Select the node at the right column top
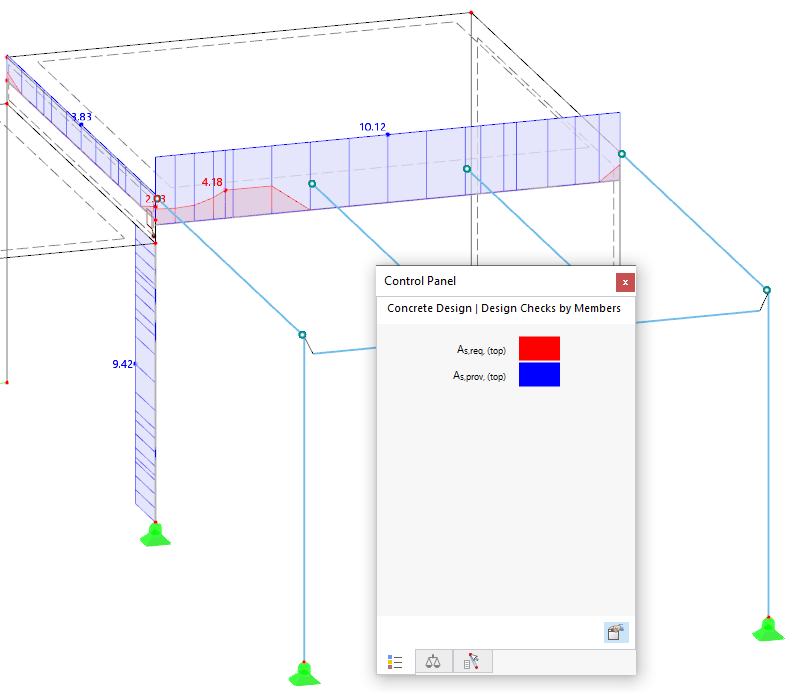 [x=766, y=290]
